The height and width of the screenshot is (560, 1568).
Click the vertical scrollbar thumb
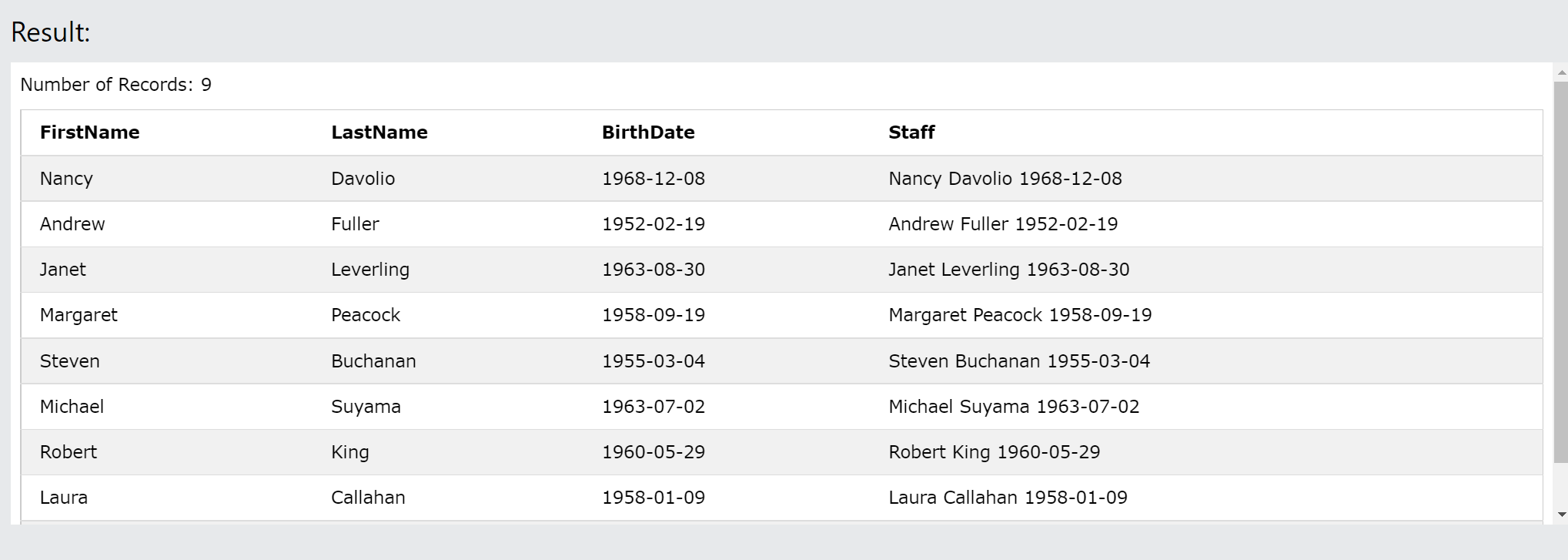click(1561, 272)
